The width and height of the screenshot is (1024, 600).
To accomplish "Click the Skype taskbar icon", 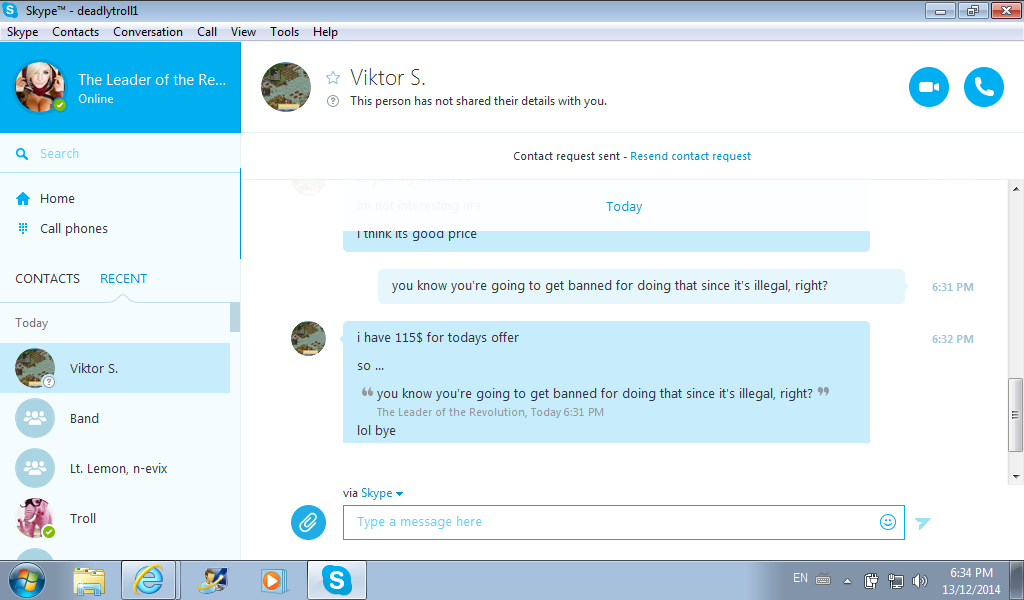I will click(337, 580).
